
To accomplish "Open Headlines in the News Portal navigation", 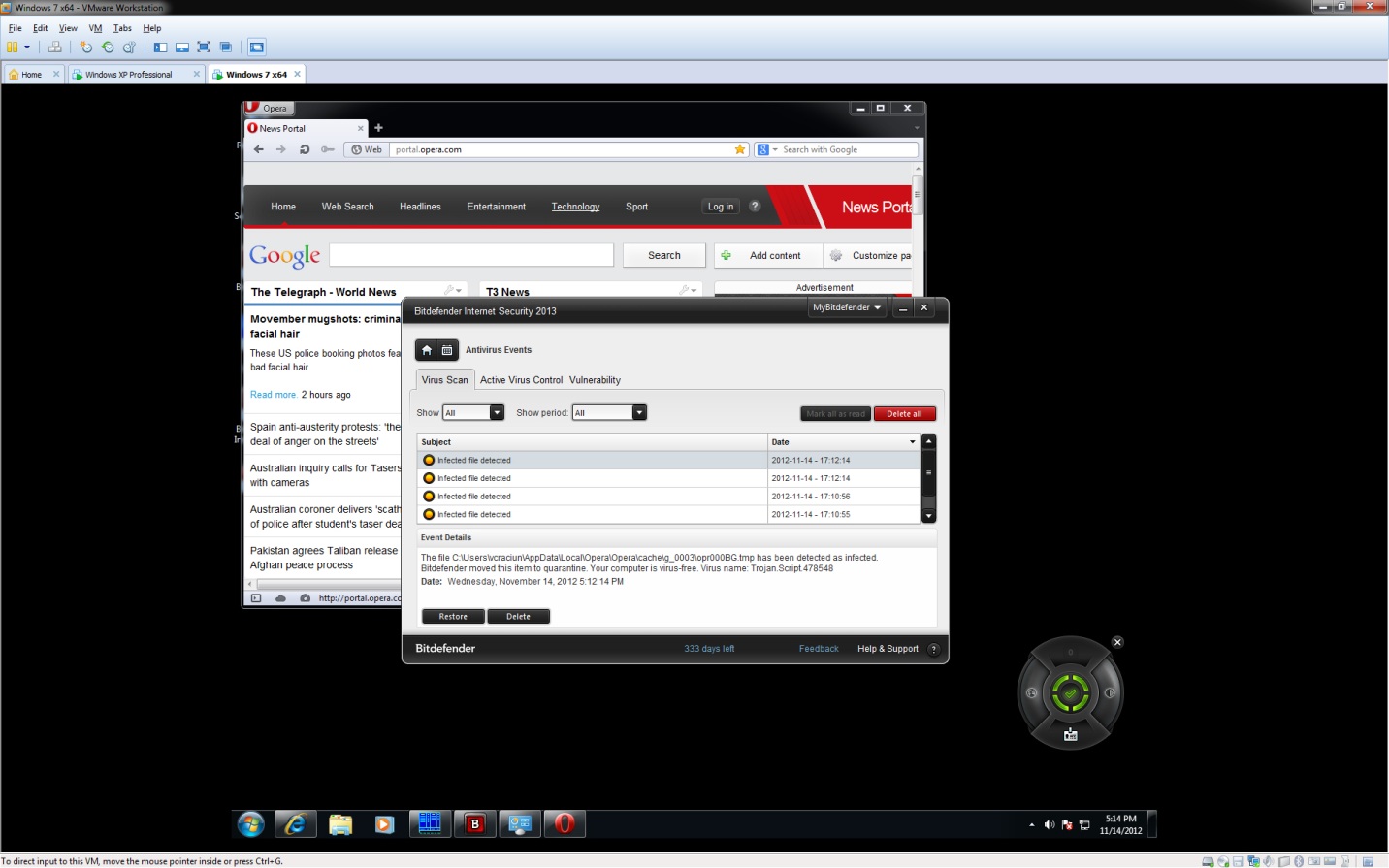I will tap(420, 207).
